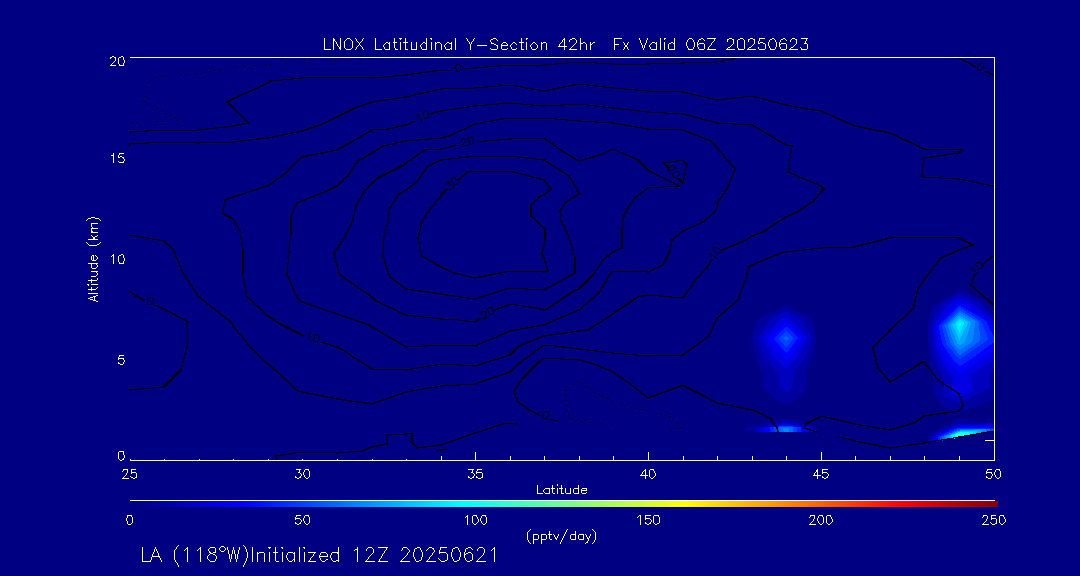
Task: Click colorbar scale label 50
Action: (302, 520)
